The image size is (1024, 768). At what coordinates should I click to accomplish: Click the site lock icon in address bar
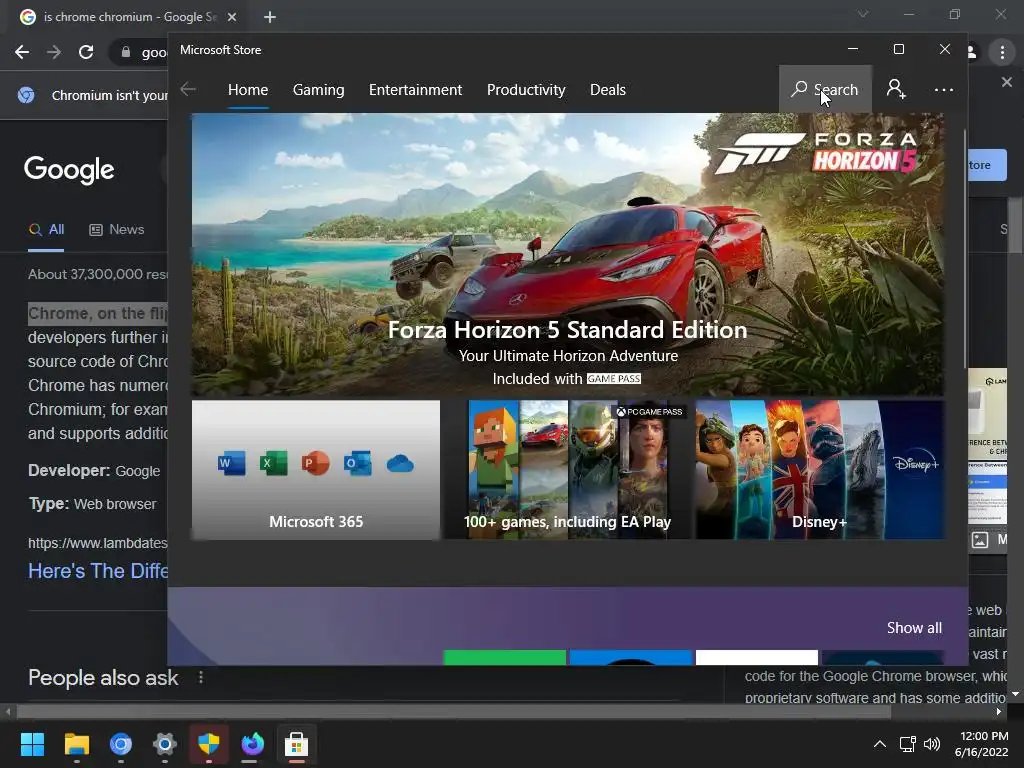tap(126, 52)
